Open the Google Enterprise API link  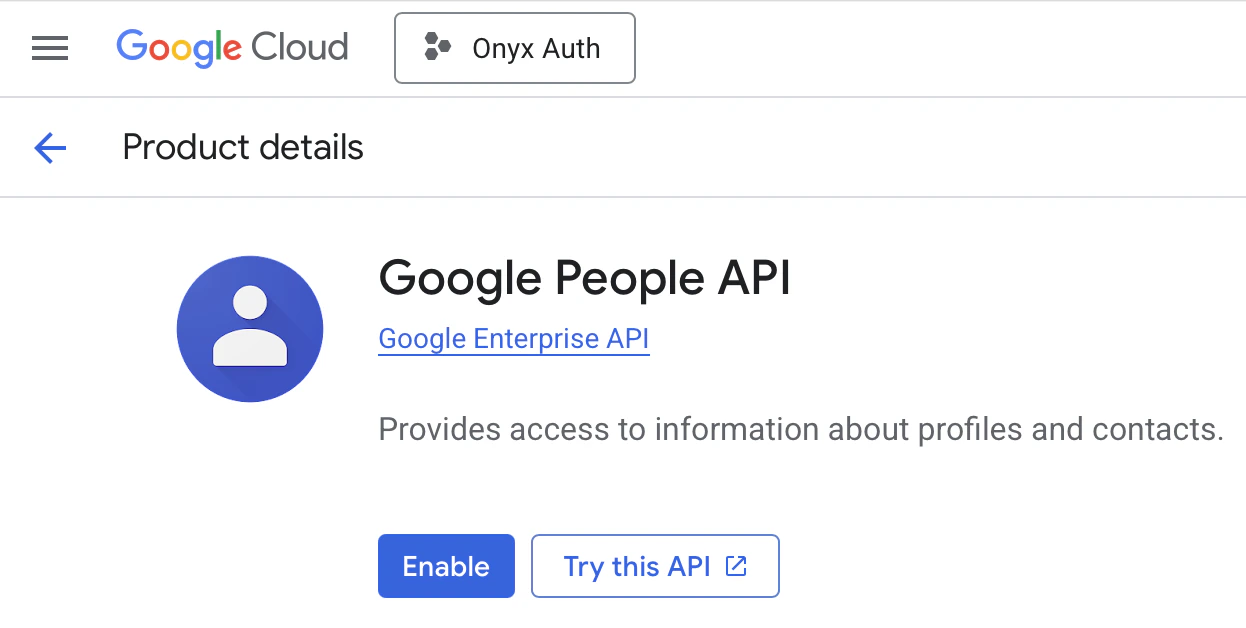click(x=513, y=339)
